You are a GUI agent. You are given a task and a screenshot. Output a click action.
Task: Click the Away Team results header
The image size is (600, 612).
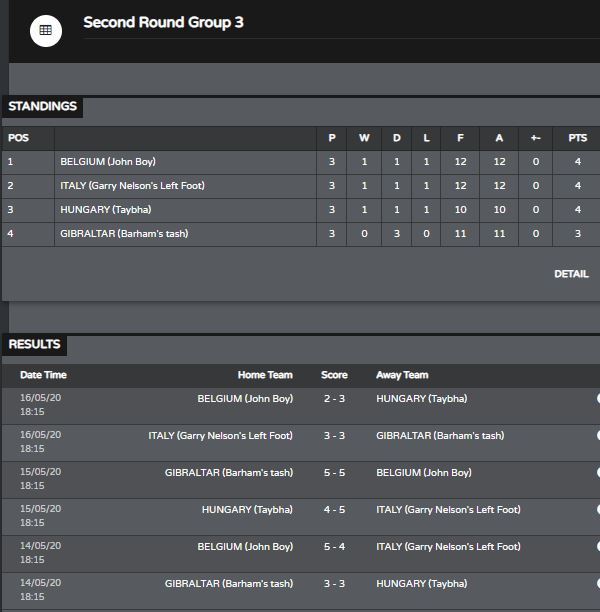(402, 375)
